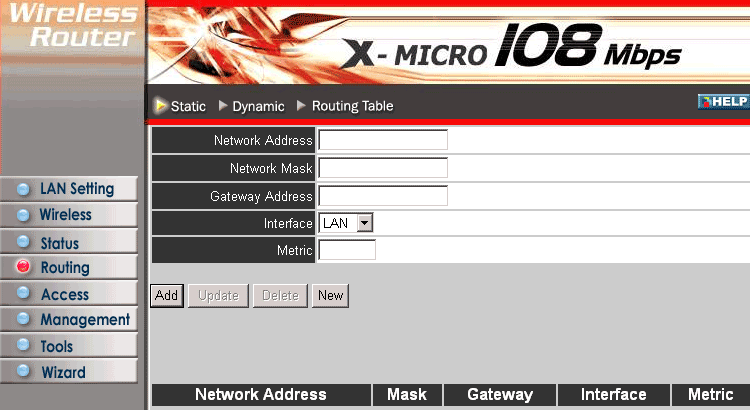The width and height of the screenshot is (750, 410).
Task: Click the Add button
Action: point(166,296)
